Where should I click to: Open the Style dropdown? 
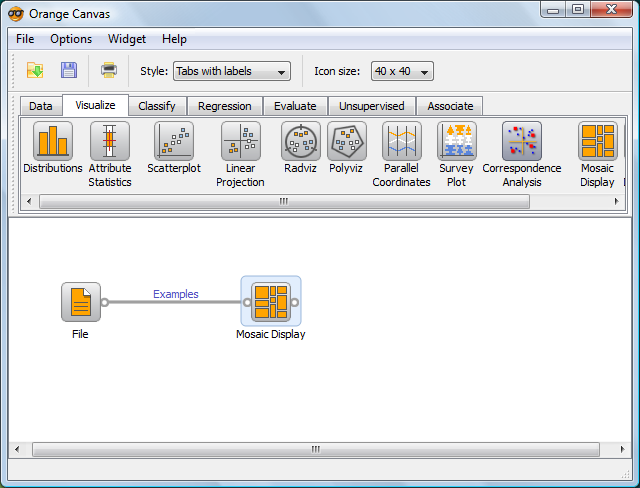tap(232, 71)
